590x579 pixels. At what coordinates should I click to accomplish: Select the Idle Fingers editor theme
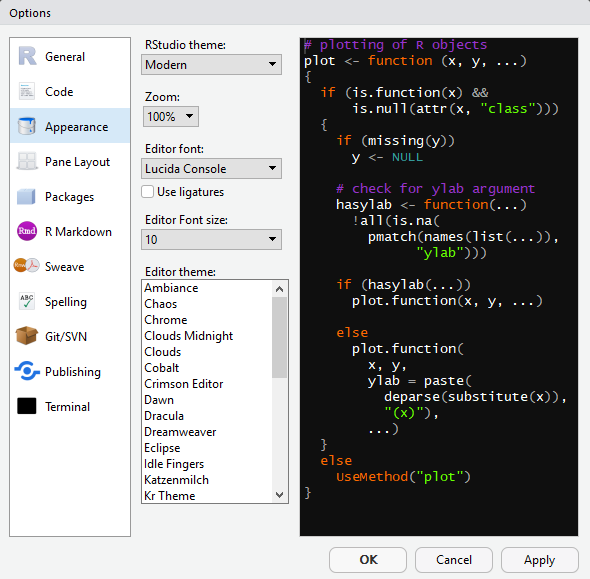click(x=207, y=464)
